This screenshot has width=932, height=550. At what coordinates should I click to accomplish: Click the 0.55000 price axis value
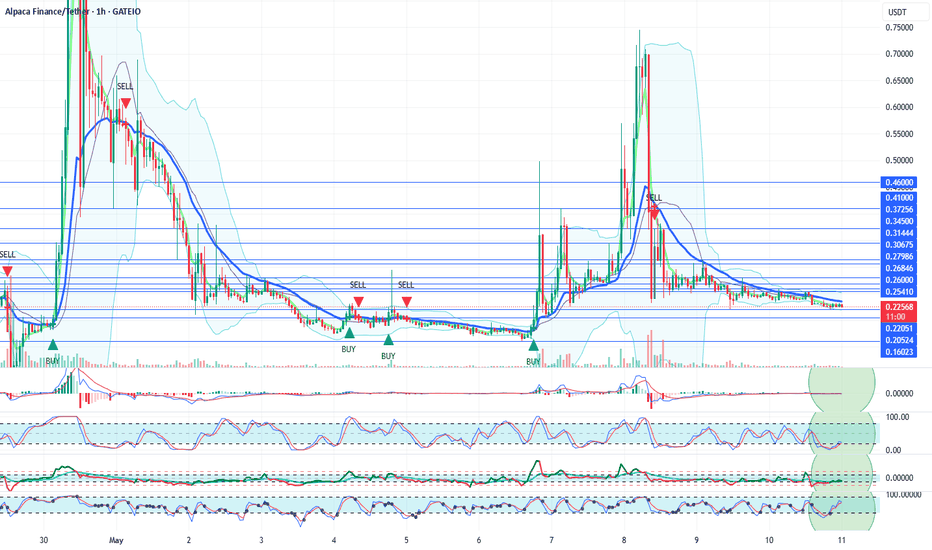(899, 134)
